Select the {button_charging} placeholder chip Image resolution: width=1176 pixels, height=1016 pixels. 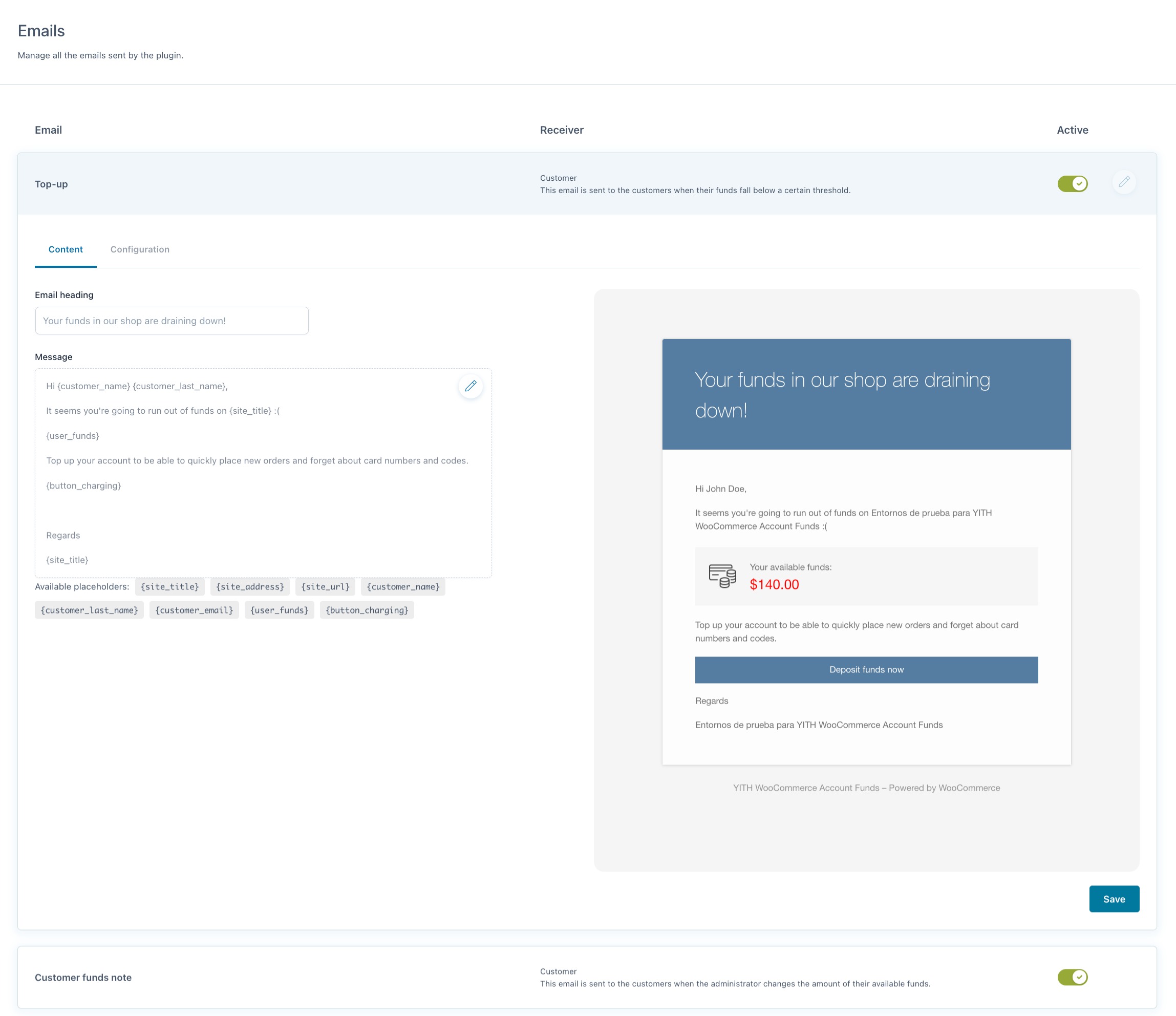(x=367, y=610)
